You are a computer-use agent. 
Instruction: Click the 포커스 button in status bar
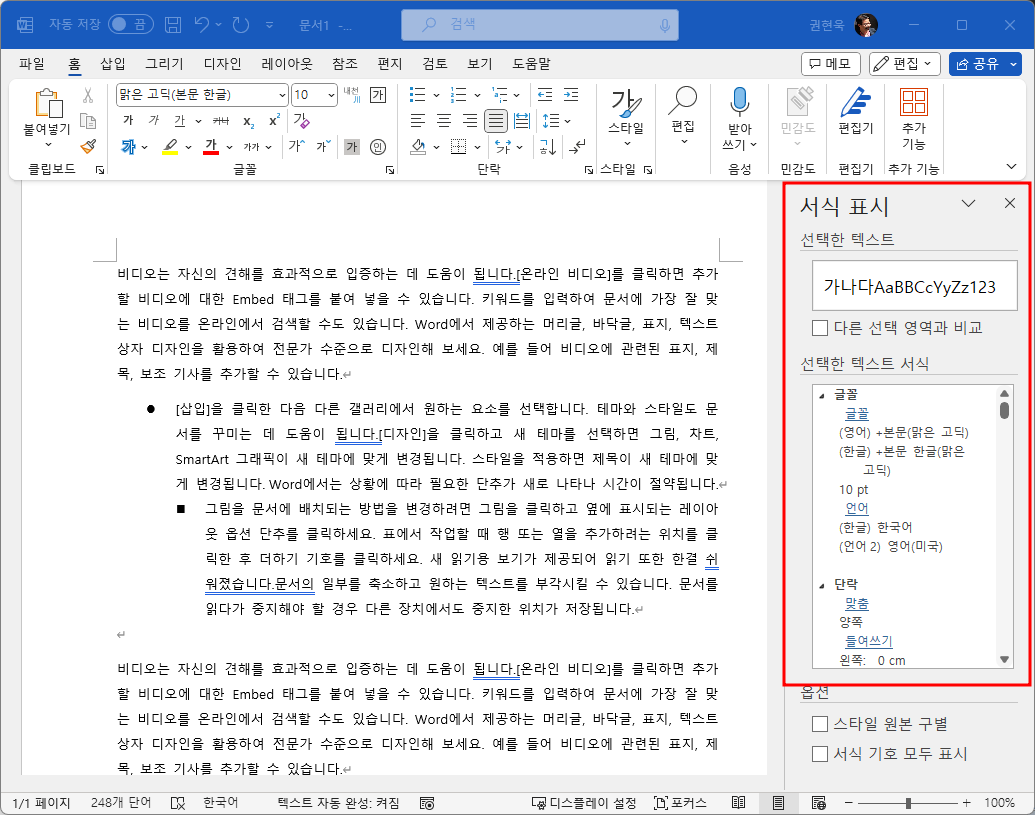tap(681, 802)
